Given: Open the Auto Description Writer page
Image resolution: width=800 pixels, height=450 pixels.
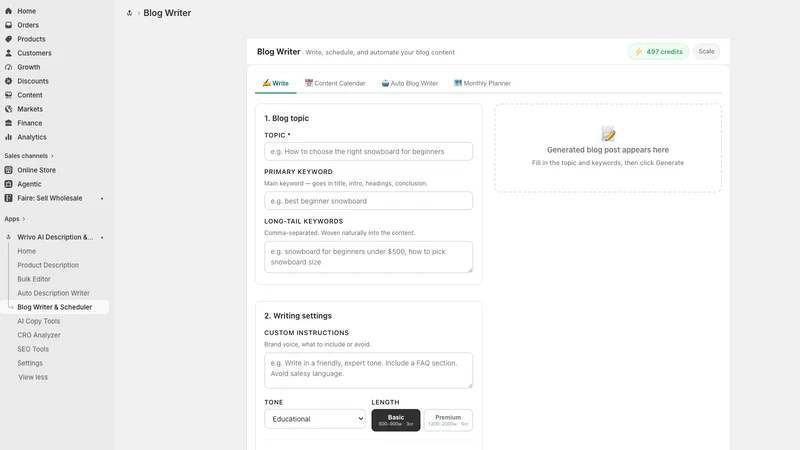Looking at the screenshot, I should point(54,293).
